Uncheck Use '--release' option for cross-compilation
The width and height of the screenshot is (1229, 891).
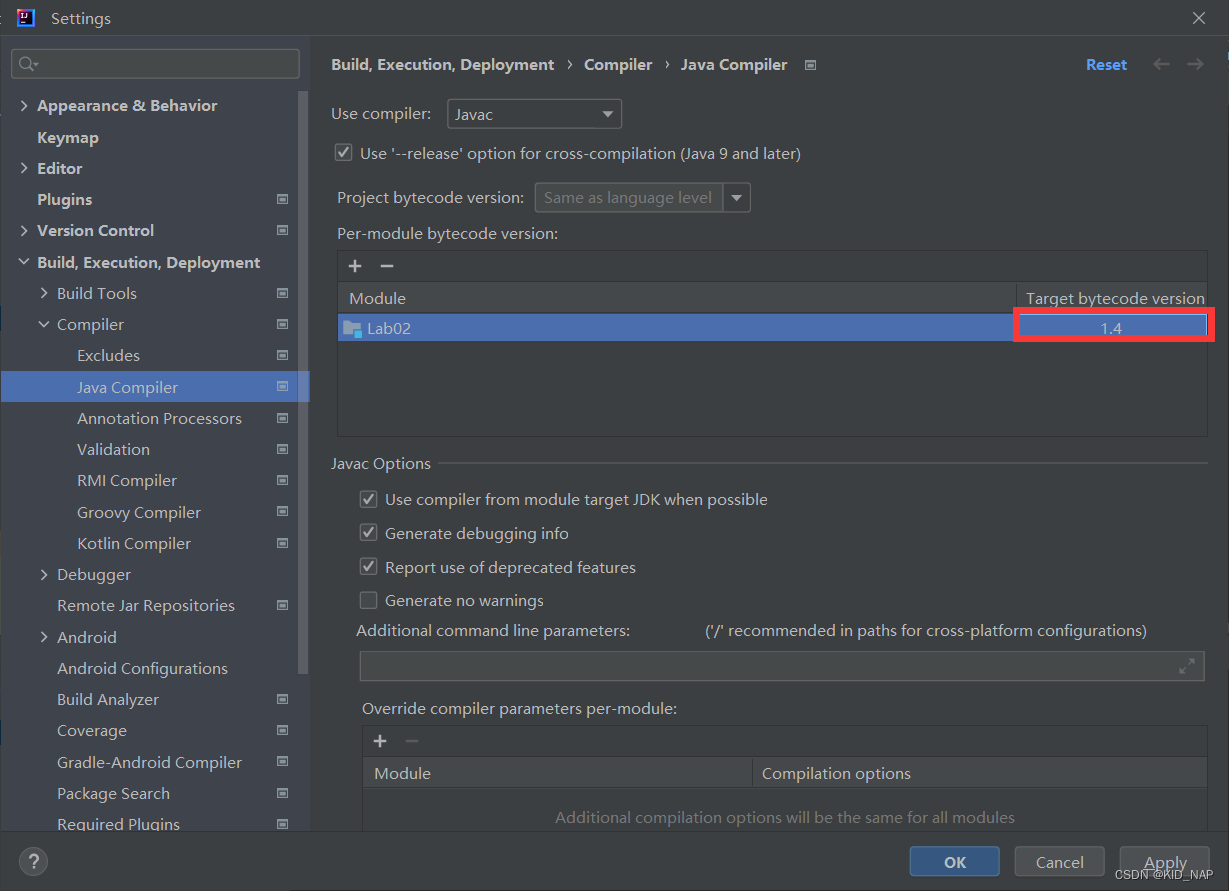point(343,152)
